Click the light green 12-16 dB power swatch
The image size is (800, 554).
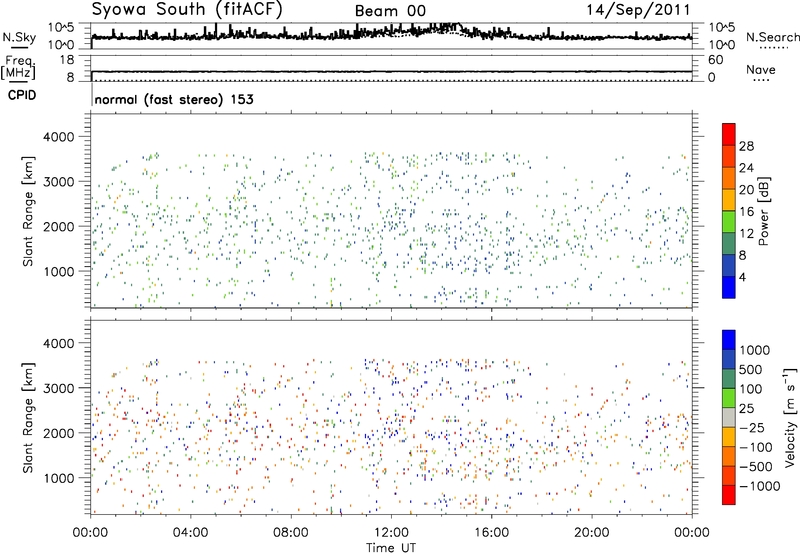pos(729,222)
